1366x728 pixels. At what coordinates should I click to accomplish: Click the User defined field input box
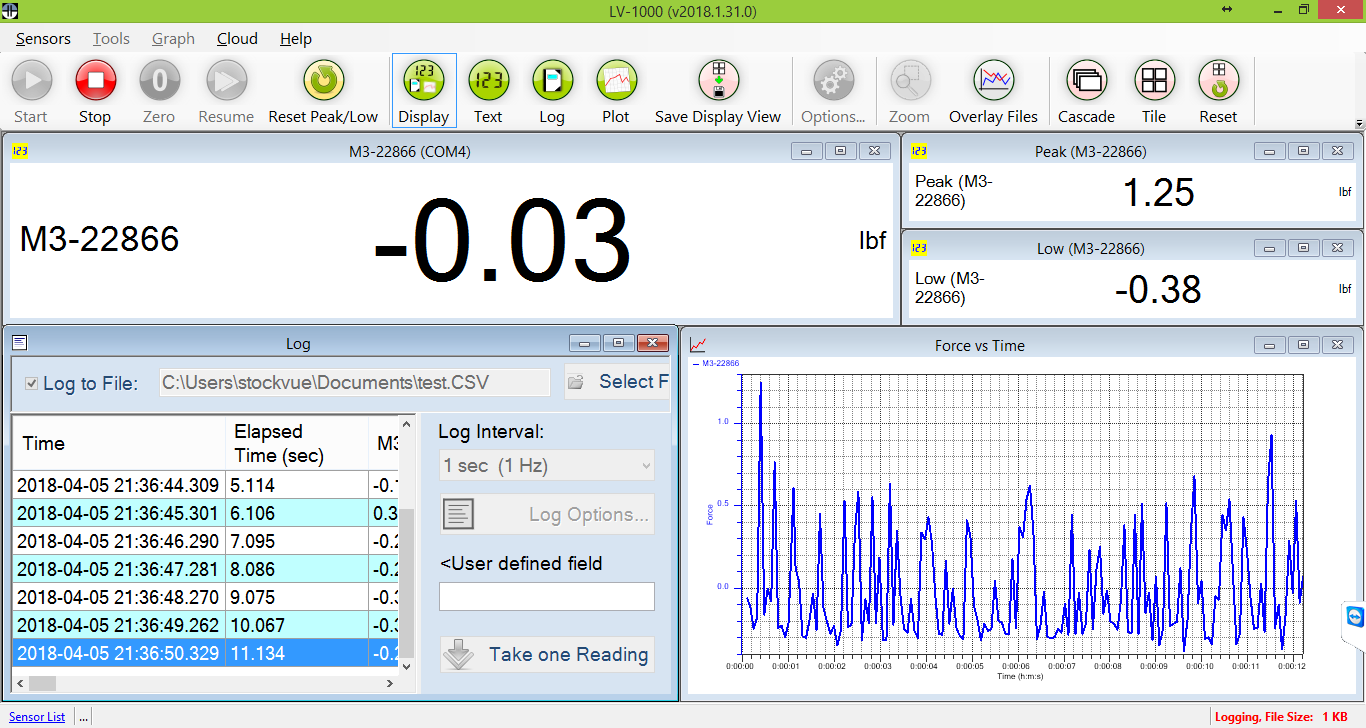click(x=546, y=596)
